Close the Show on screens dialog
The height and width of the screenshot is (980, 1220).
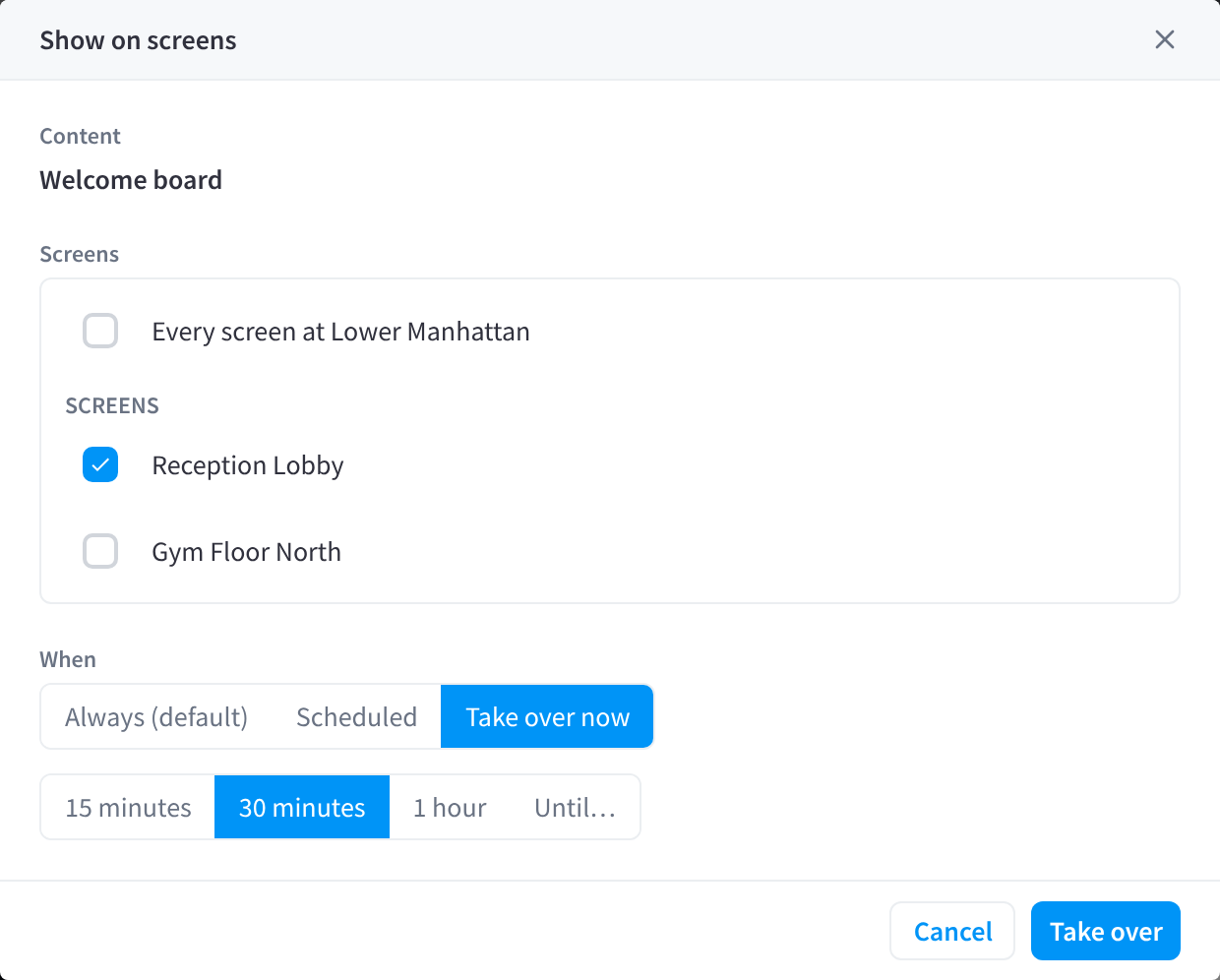[1165, 39]
